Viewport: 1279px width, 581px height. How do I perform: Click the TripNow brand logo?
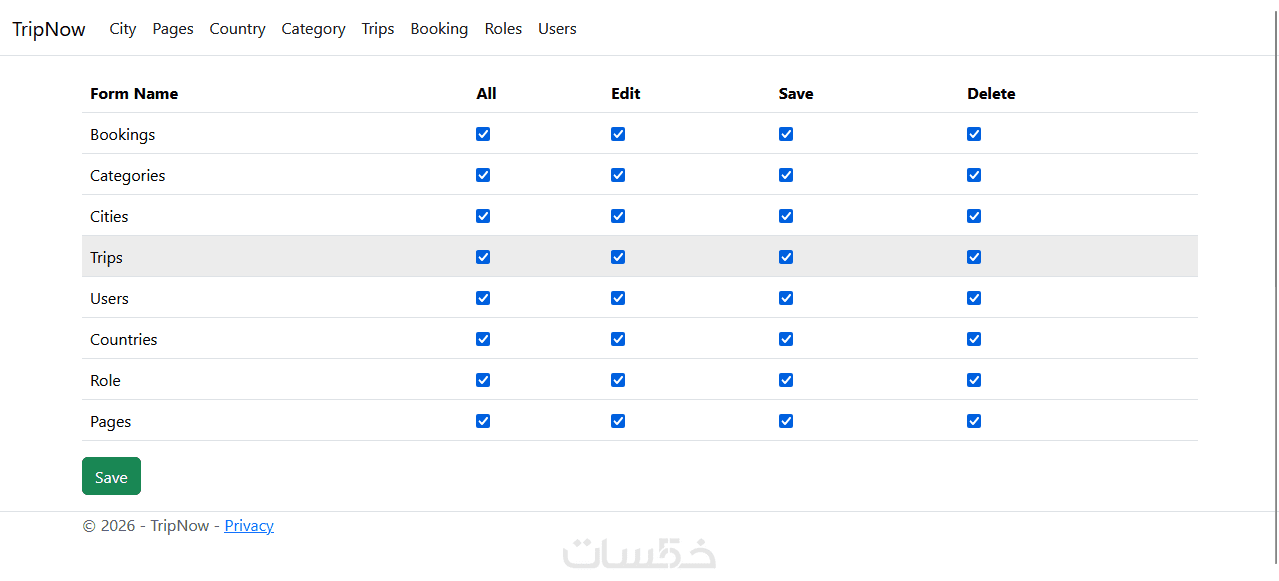49,29
